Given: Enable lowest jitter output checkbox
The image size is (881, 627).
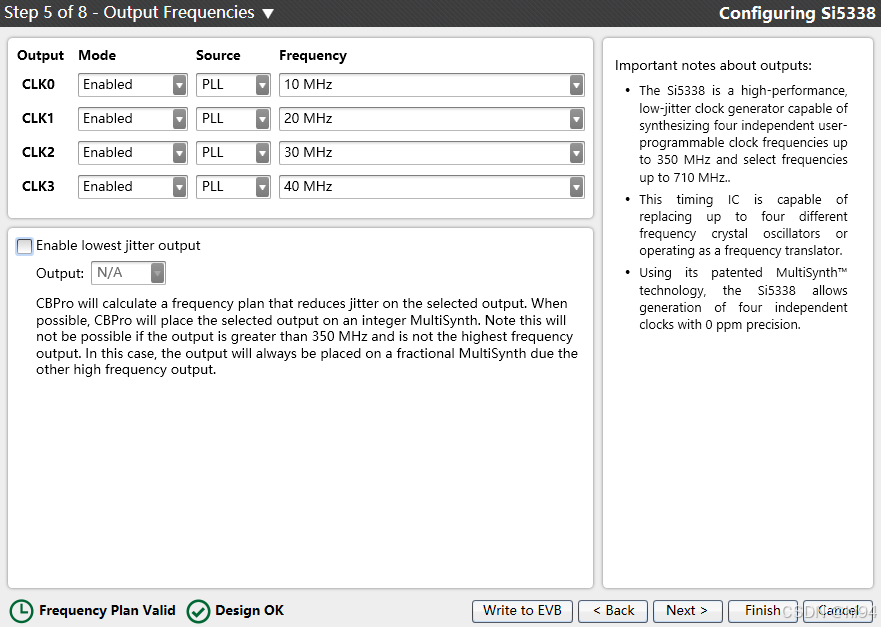Looking at the screenshot, I should 24,246.
